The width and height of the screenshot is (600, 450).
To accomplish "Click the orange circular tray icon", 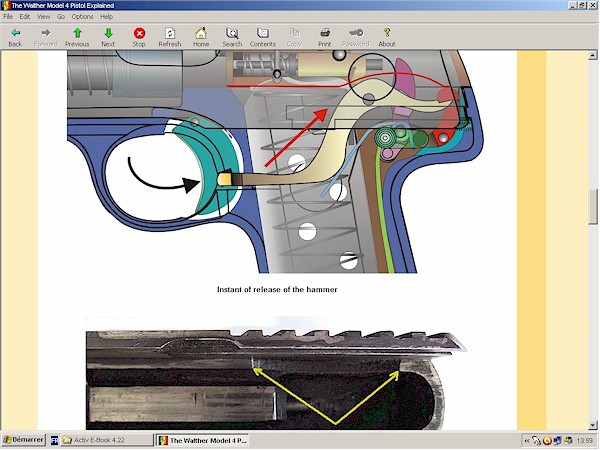I will [x=547, y=441].
